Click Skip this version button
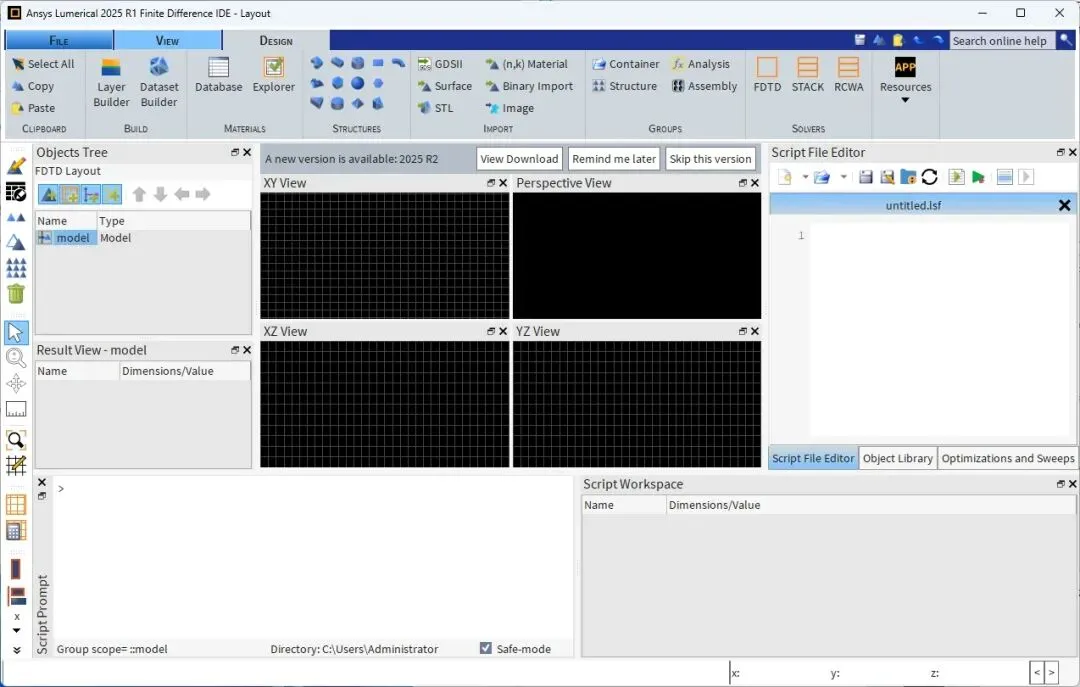The width and height of the screenshot is (1080, 687). pyautogui.click(x=710, y=158)
